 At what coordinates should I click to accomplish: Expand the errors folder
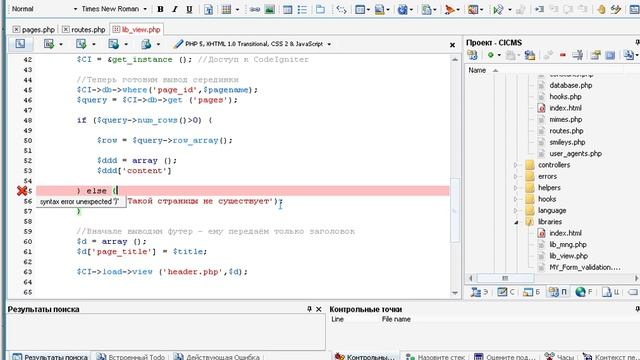[x=515, y=176]
